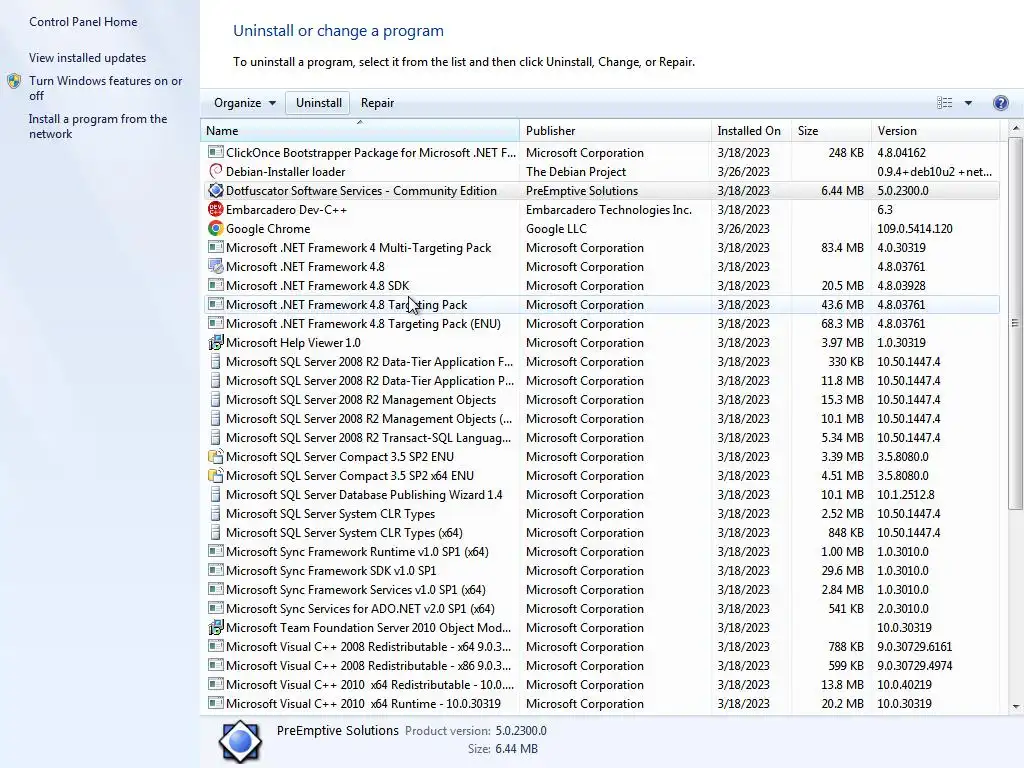Screen dimensions: 1024x768
Task: Click PreEmptive Solutions in details pane
Action: tap(338, 730)
